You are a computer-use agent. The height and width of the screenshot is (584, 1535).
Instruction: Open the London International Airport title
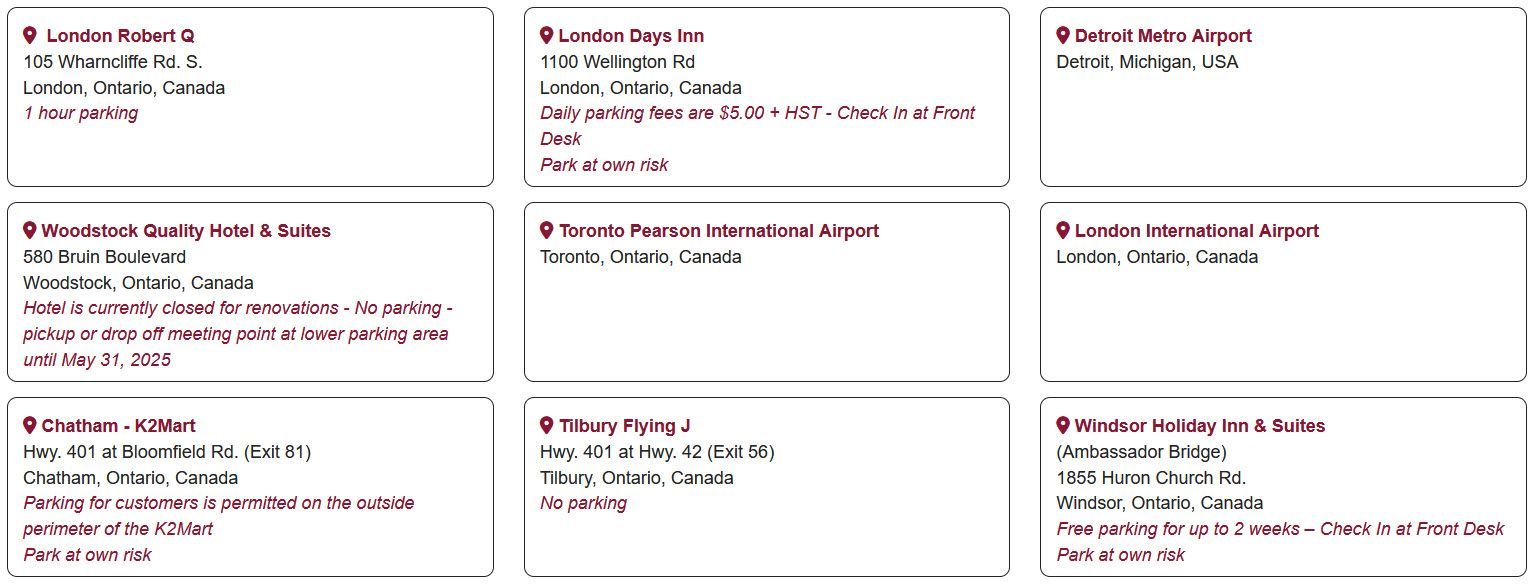point(1197,231)
